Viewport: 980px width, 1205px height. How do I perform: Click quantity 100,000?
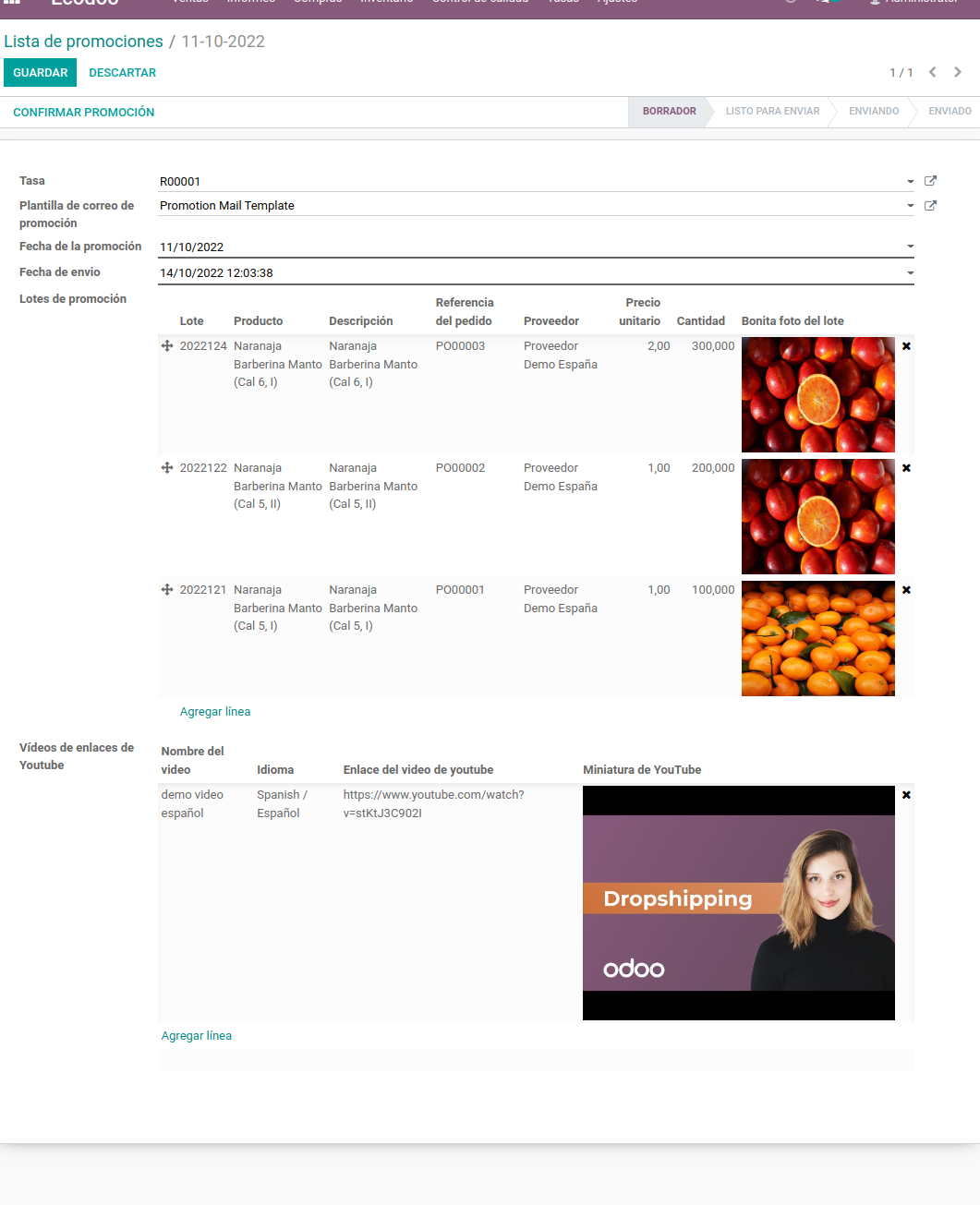click(713, 590)
